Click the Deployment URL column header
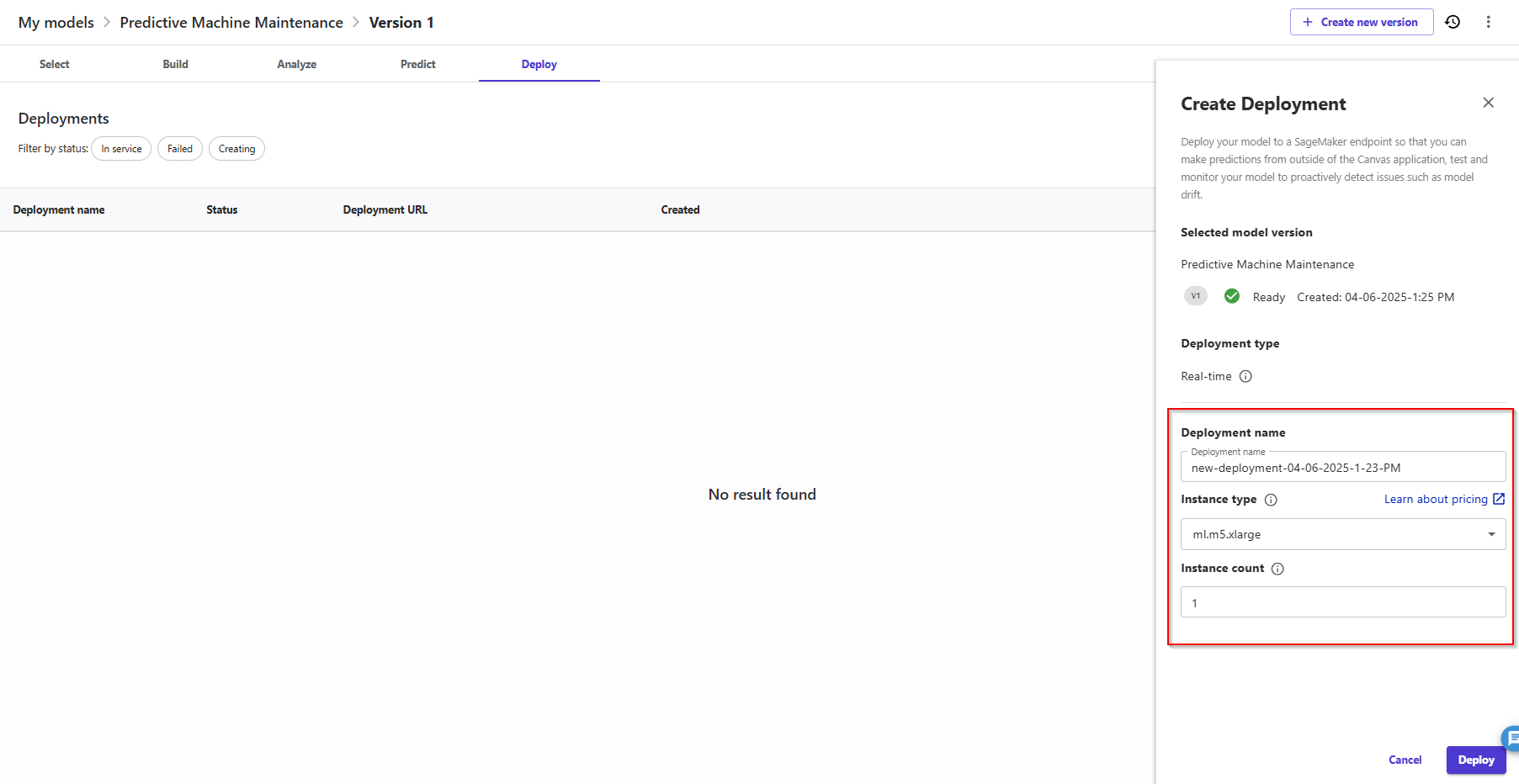The width and height of the screenshot is (1519, 784). tap(385, 209)
